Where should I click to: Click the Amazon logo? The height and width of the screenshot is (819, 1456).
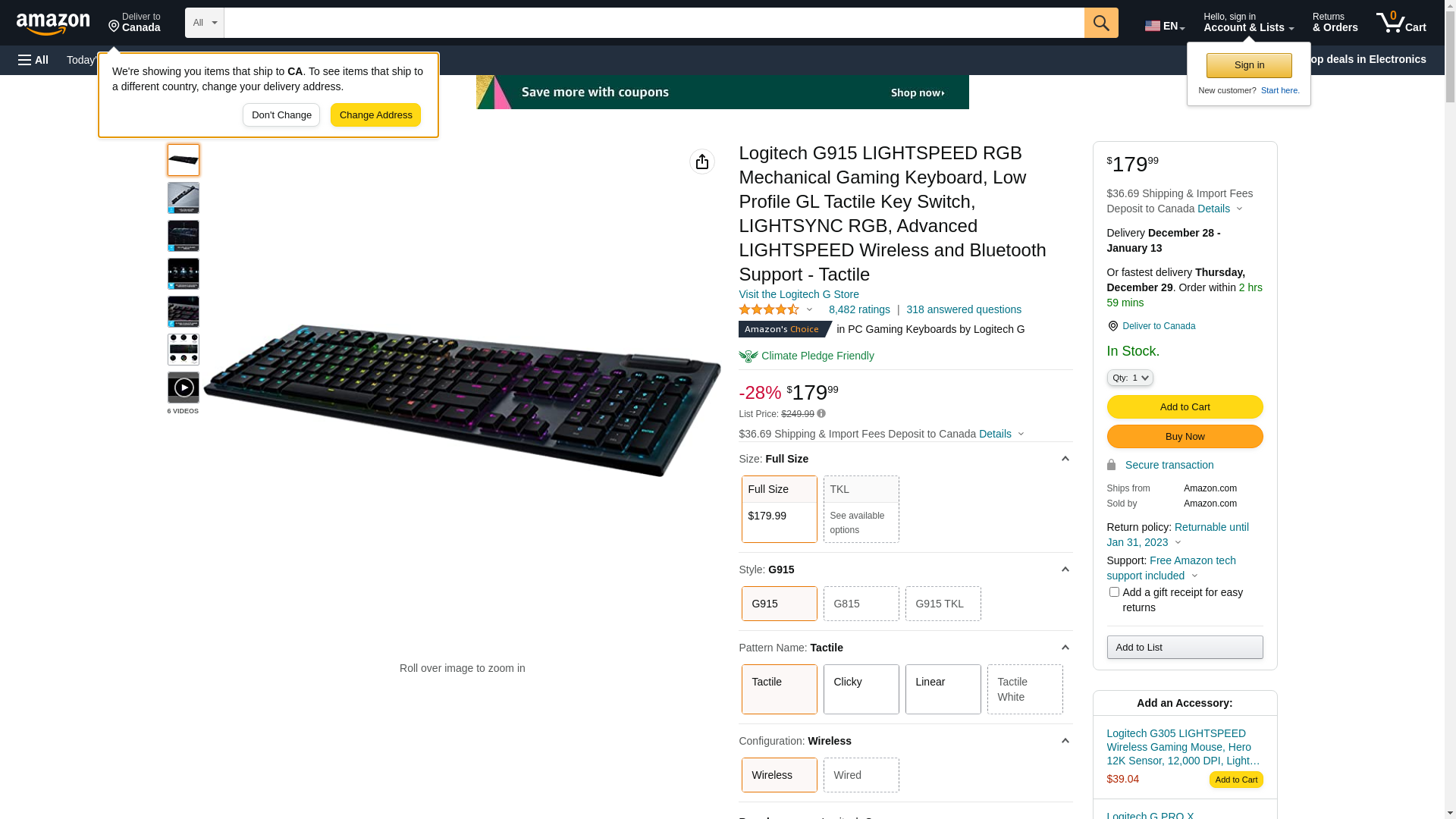point(53,24)
